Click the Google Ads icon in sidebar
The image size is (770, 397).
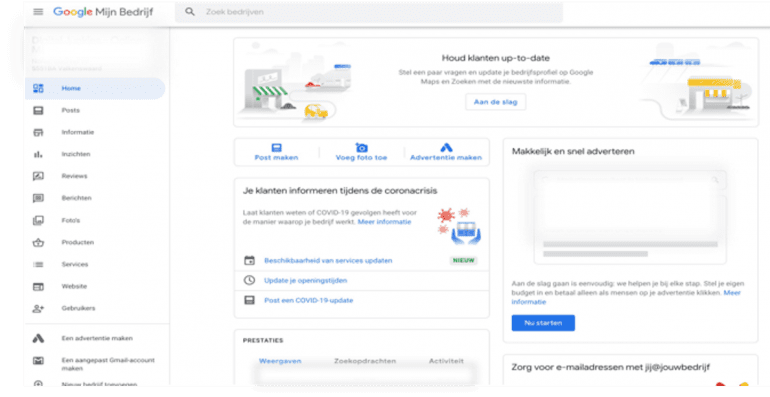pos(38,339)
